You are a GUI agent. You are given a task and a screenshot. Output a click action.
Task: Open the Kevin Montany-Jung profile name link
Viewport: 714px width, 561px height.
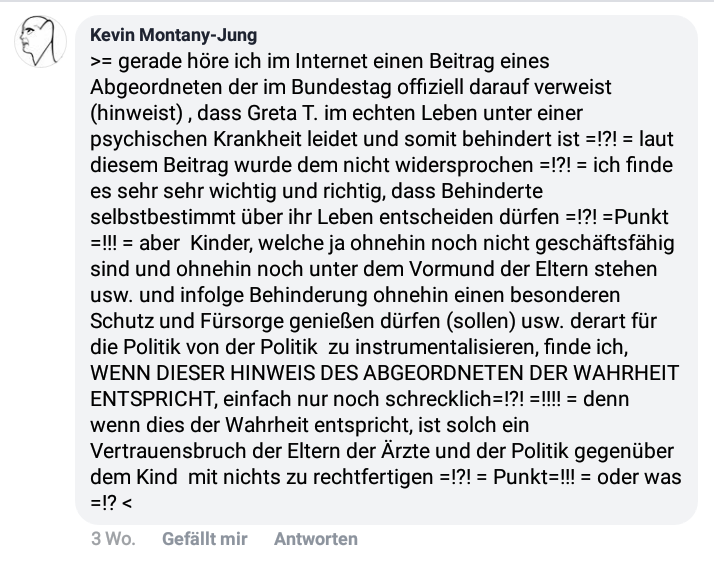pos(173,35)
